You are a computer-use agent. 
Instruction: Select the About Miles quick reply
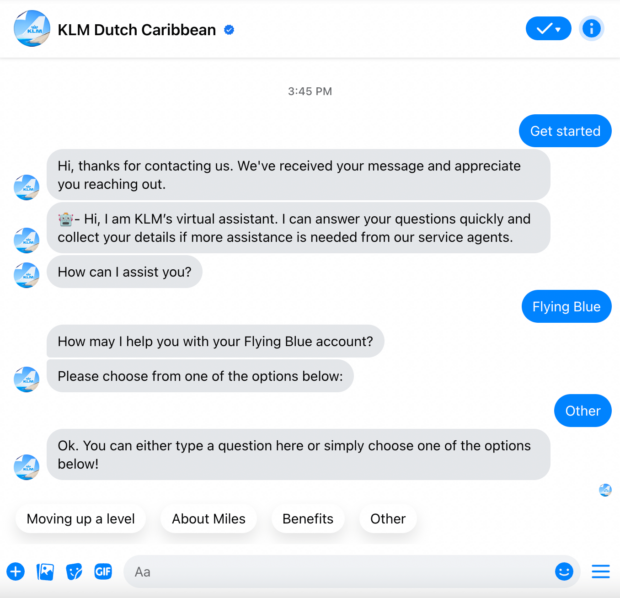[208, 519]
